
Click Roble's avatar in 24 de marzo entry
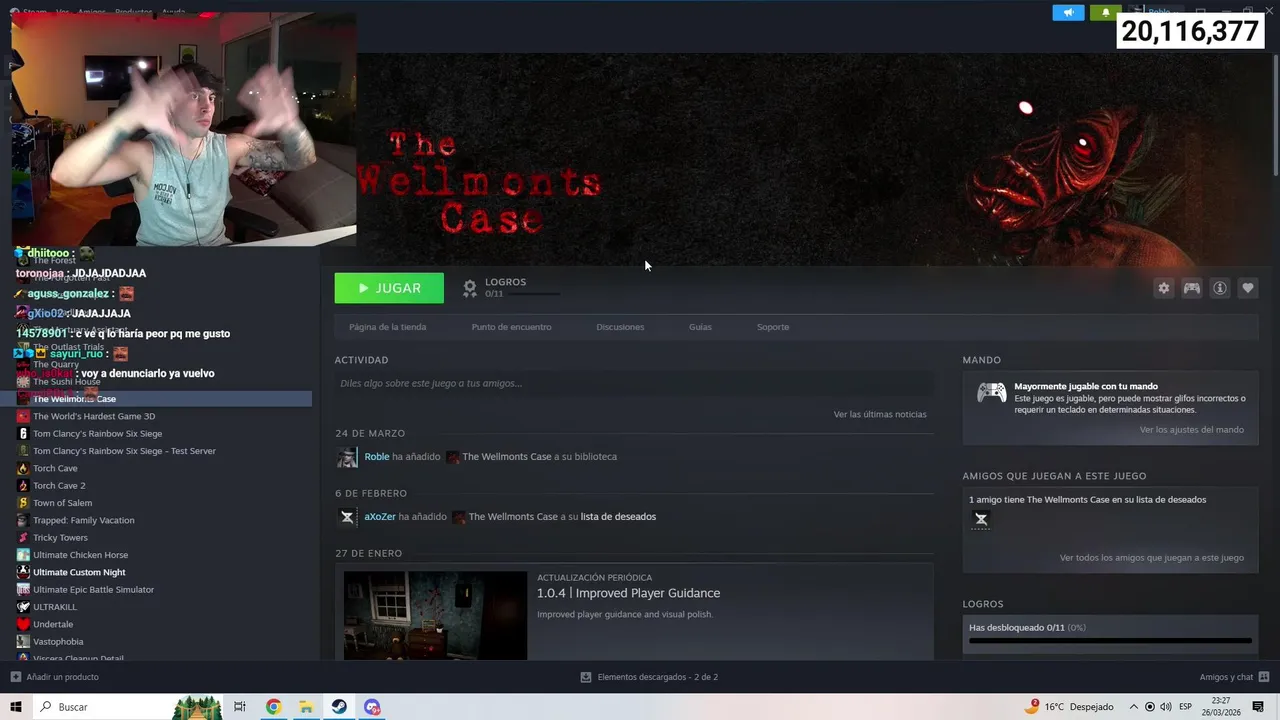(x=347, y=457)
